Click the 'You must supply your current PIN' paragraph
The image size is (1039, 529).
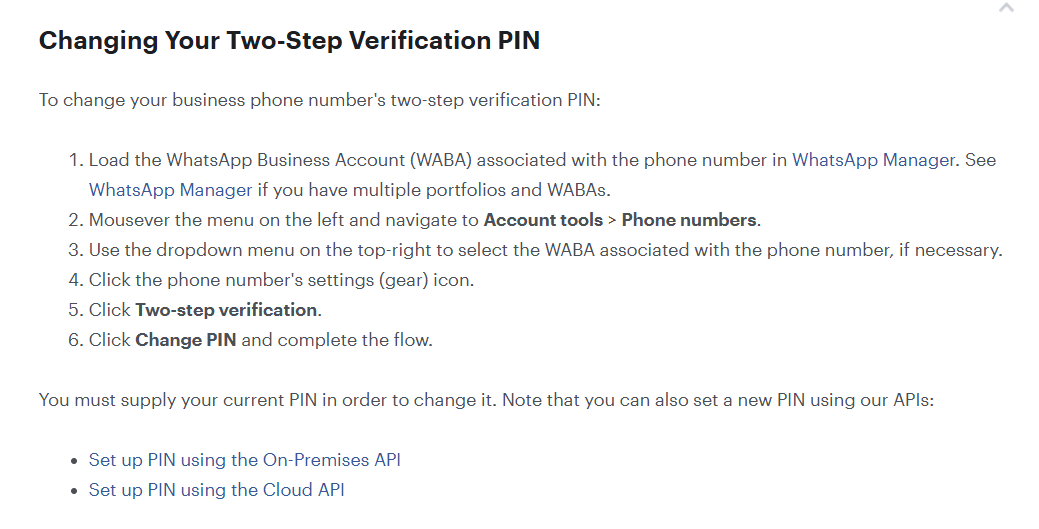coord(486,400)
